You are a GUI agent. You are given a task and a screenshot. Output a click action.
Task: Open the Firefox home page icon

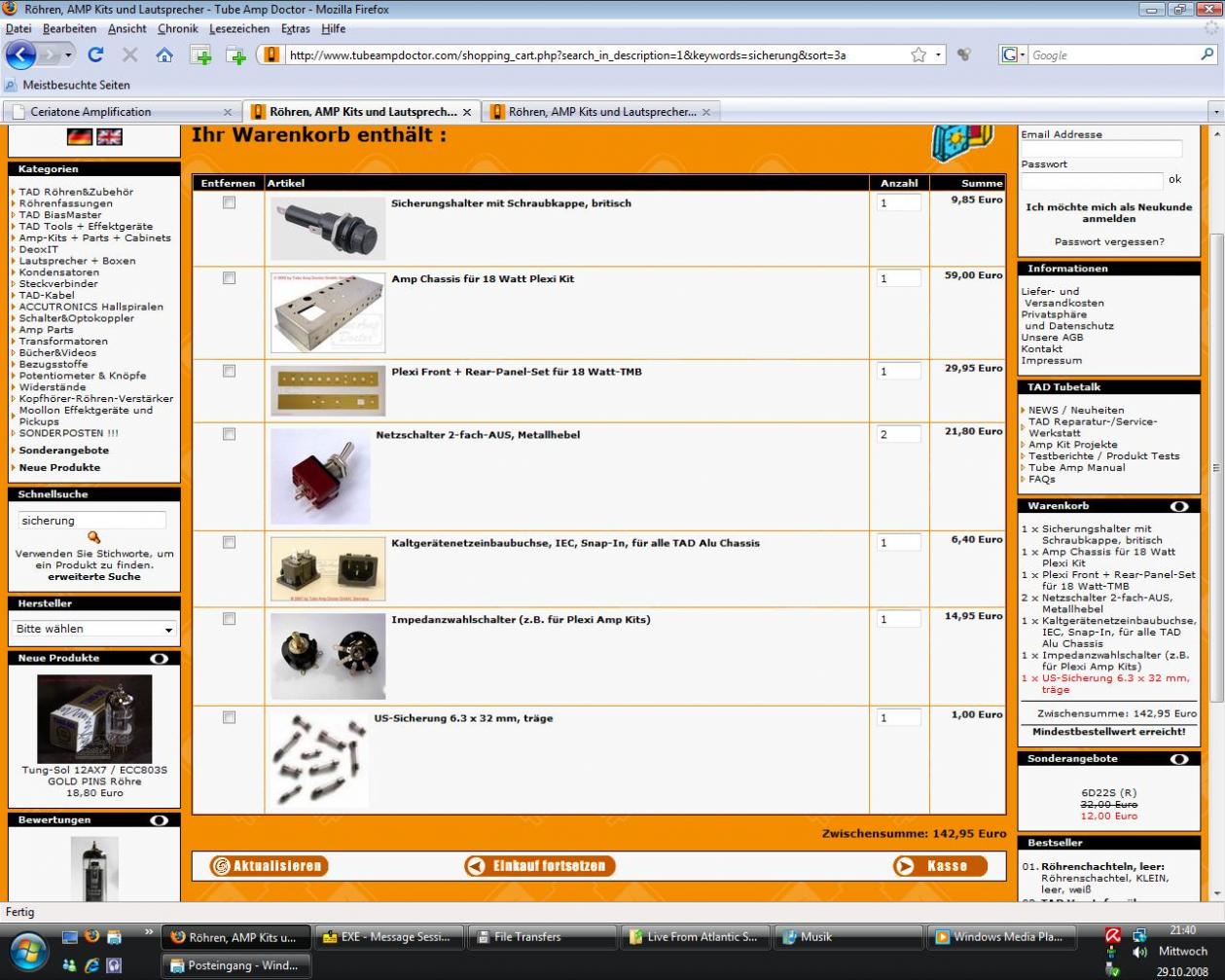(164, 55)
